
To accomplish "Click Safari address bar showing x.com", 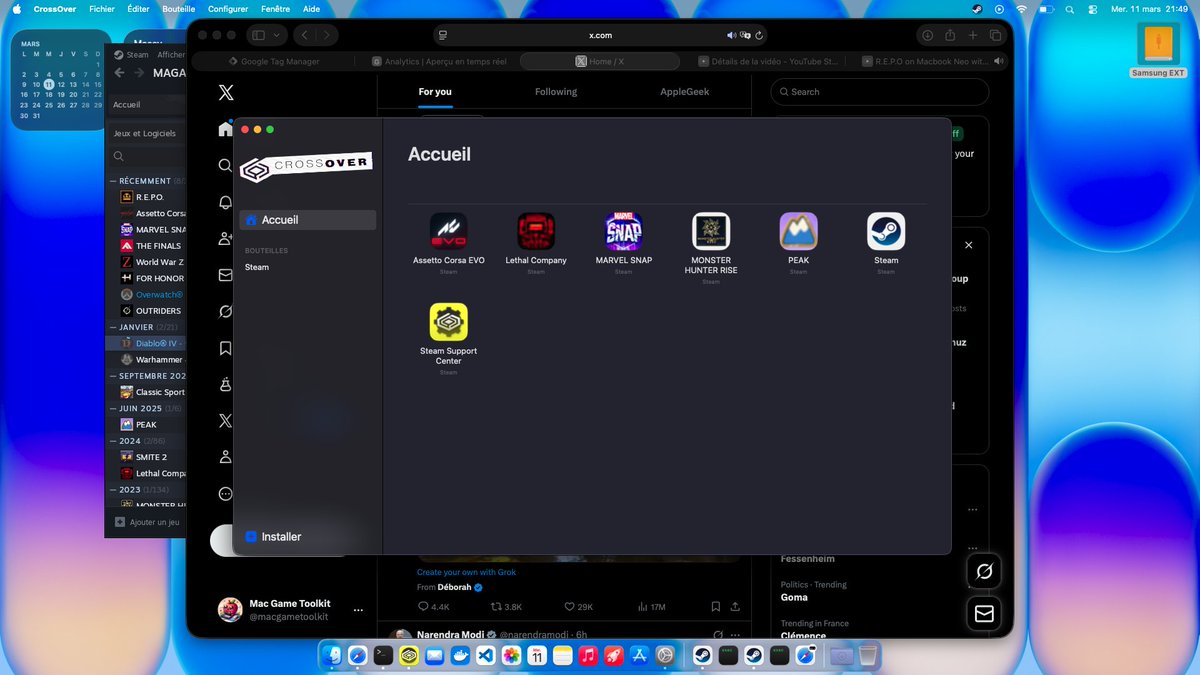I will pyautogui.click(x=600, y=35).
